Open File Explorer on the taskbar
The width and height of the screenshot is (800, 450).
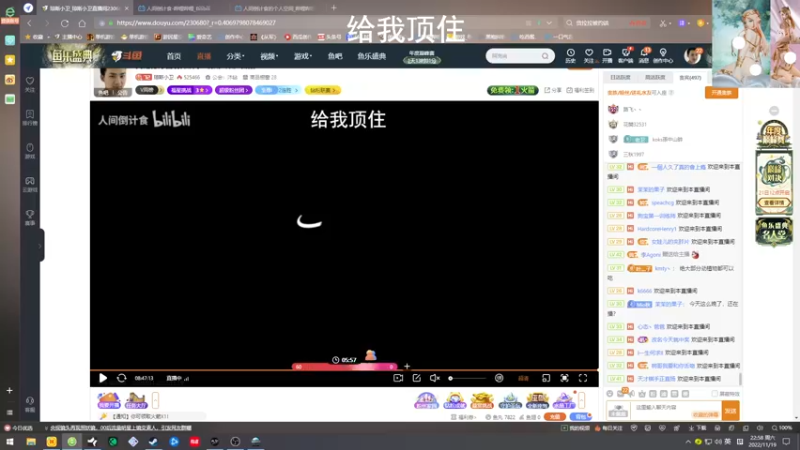point(31,441)
